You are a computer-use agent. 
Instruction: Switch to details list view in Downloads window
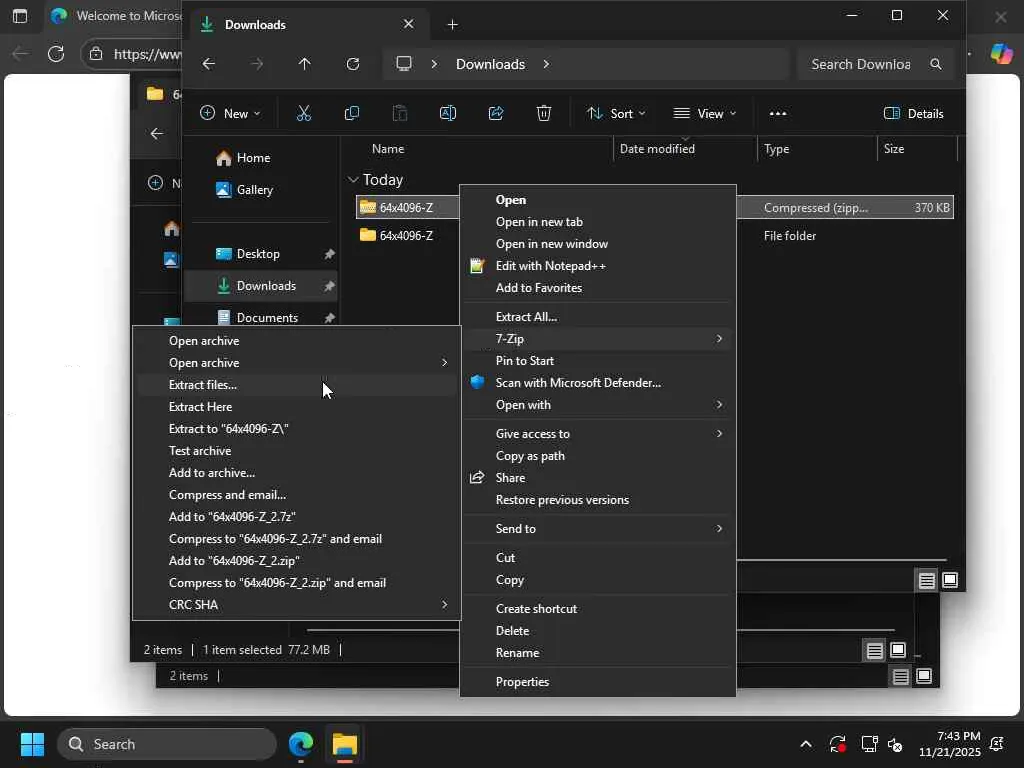(x=927, y=580)
